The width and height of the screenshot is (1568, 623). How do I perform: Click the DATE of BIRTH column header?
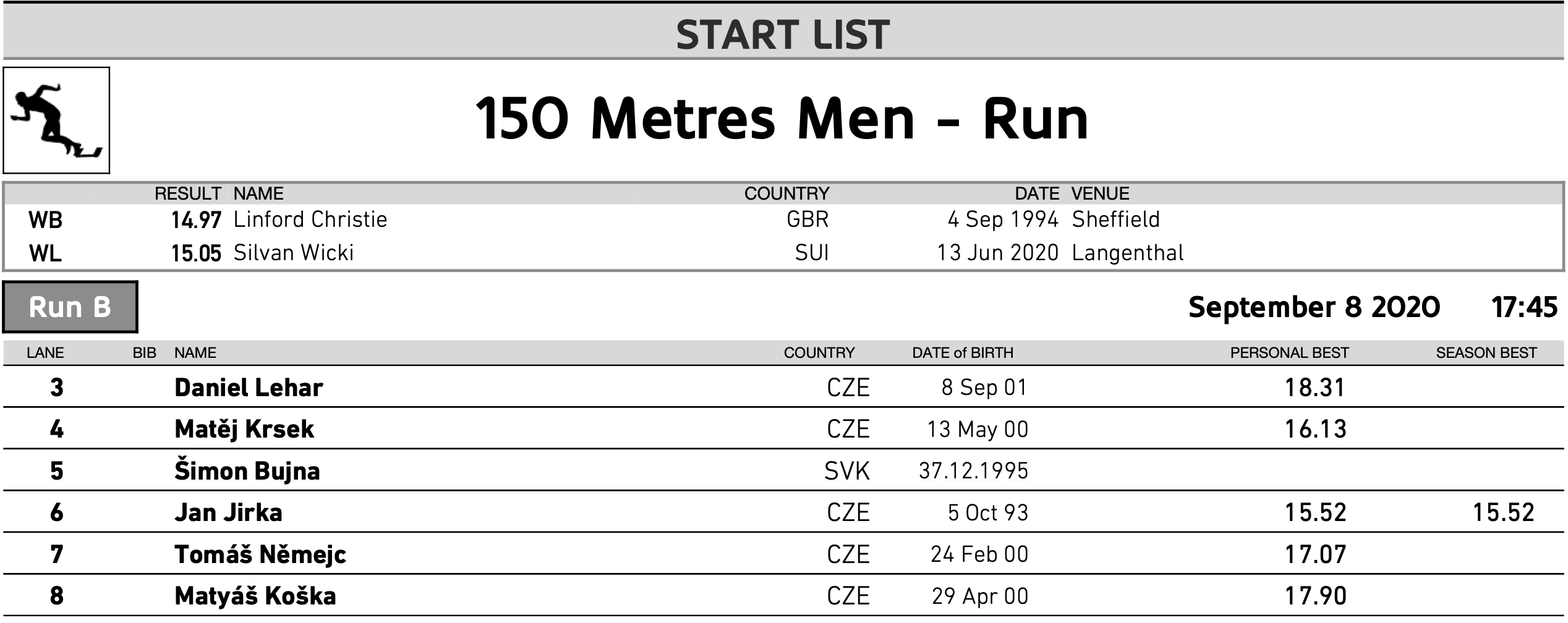click(963, 353)
